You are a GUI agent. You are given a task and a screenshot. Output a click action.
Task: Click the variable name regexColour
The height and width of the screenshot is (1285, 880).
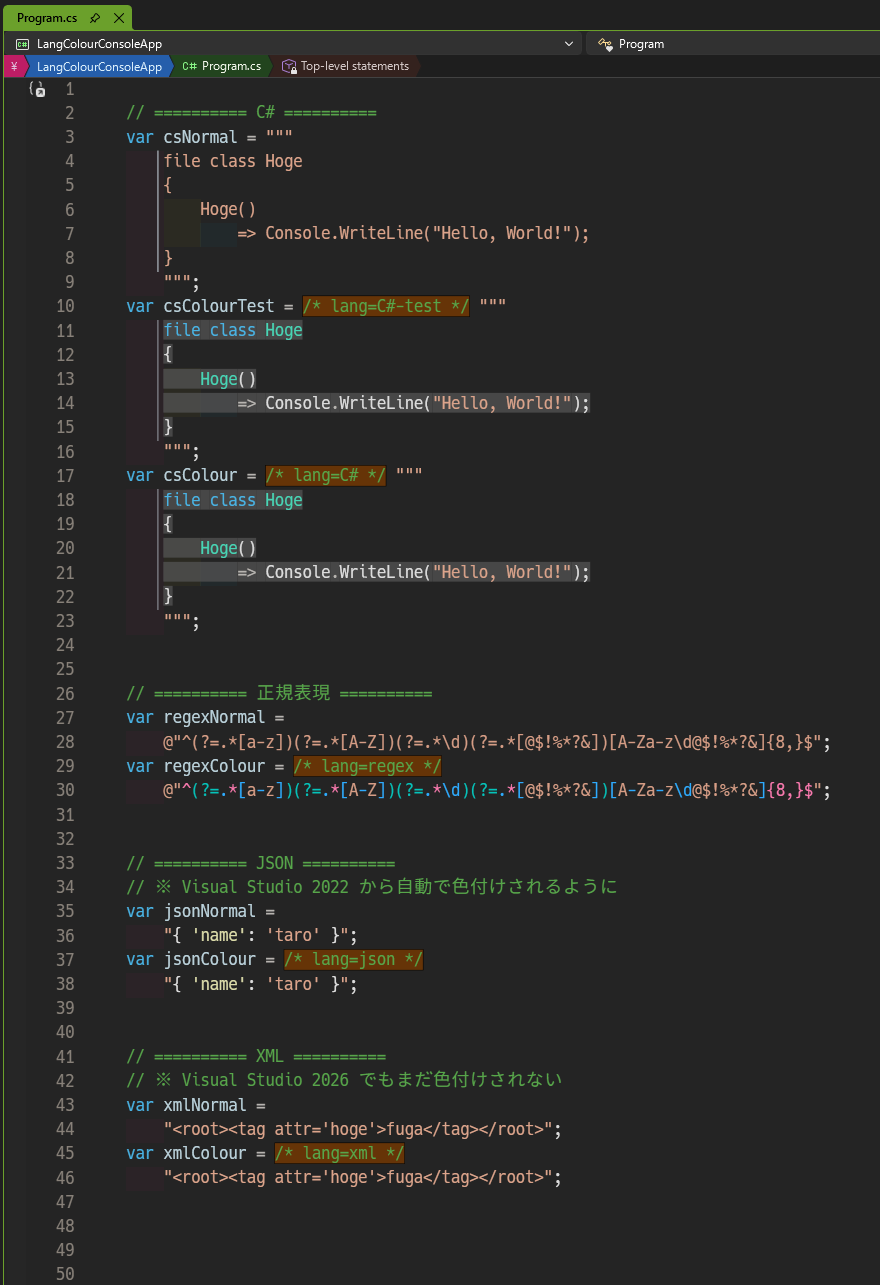click(214, 766)
